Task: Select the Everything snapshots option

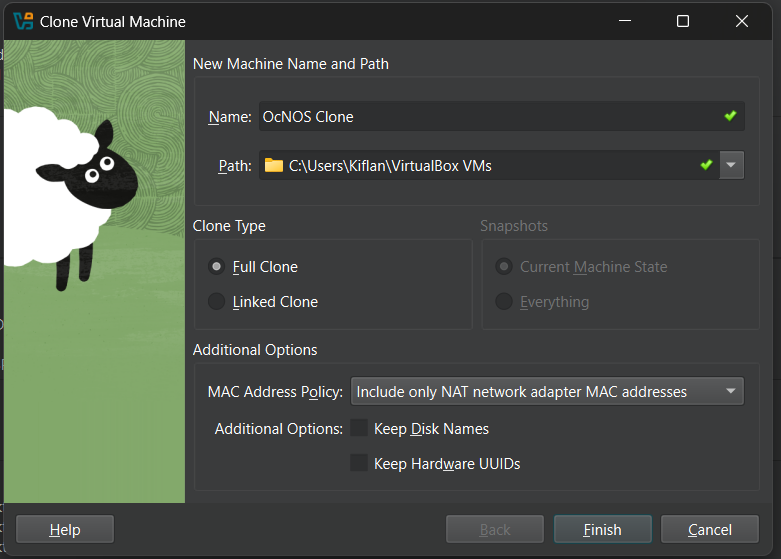Action: pyautogui.click(x=504, y=302)
